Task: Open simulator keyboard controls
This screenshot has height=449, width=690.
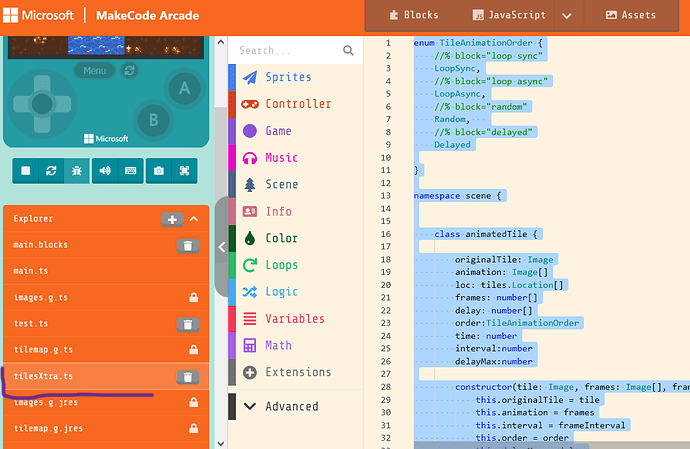Action: [131, 171]
